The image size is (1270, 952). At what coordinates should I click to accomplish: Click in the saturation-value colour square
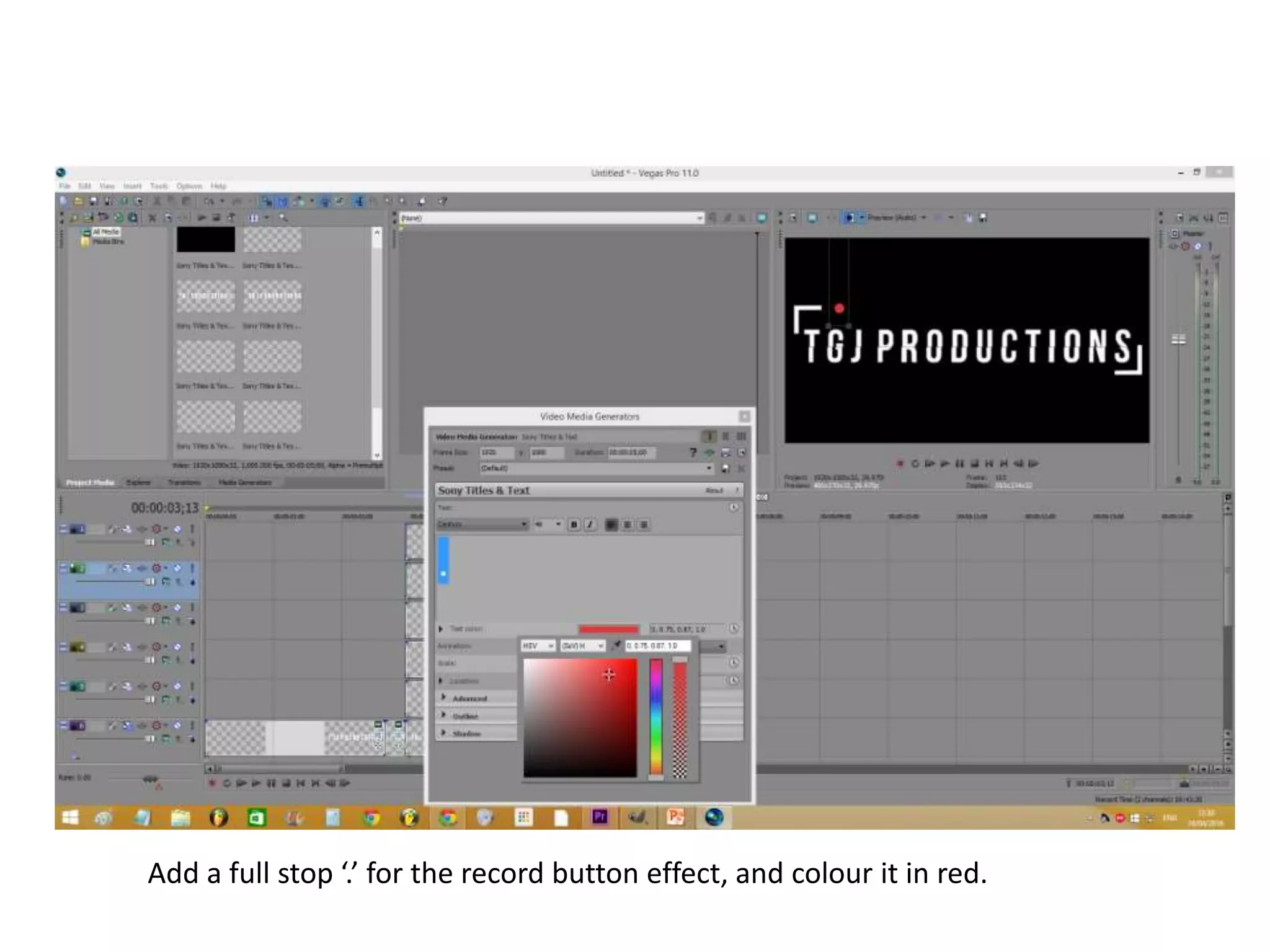click(x=580, y=717)
